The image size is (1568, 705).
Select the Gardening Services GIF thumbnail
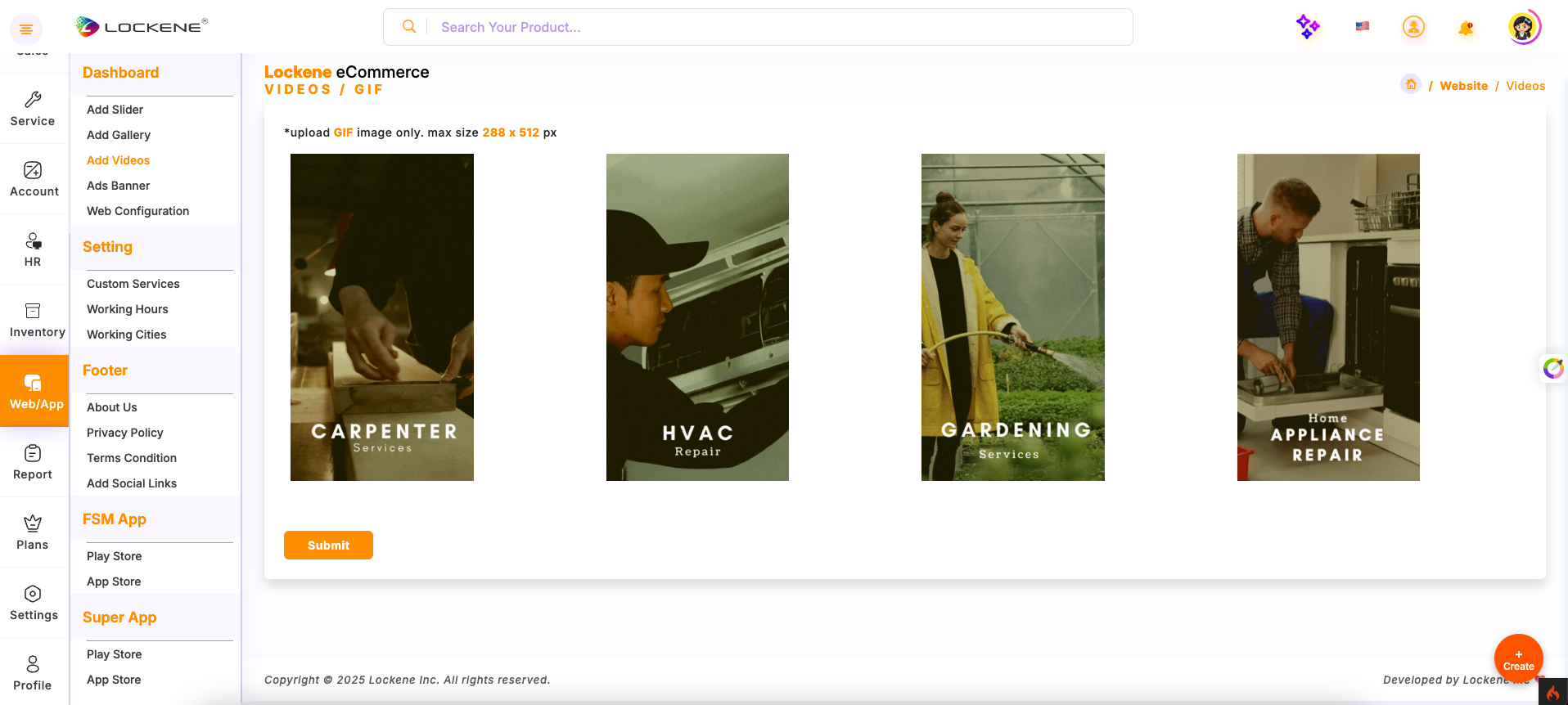1012,317
